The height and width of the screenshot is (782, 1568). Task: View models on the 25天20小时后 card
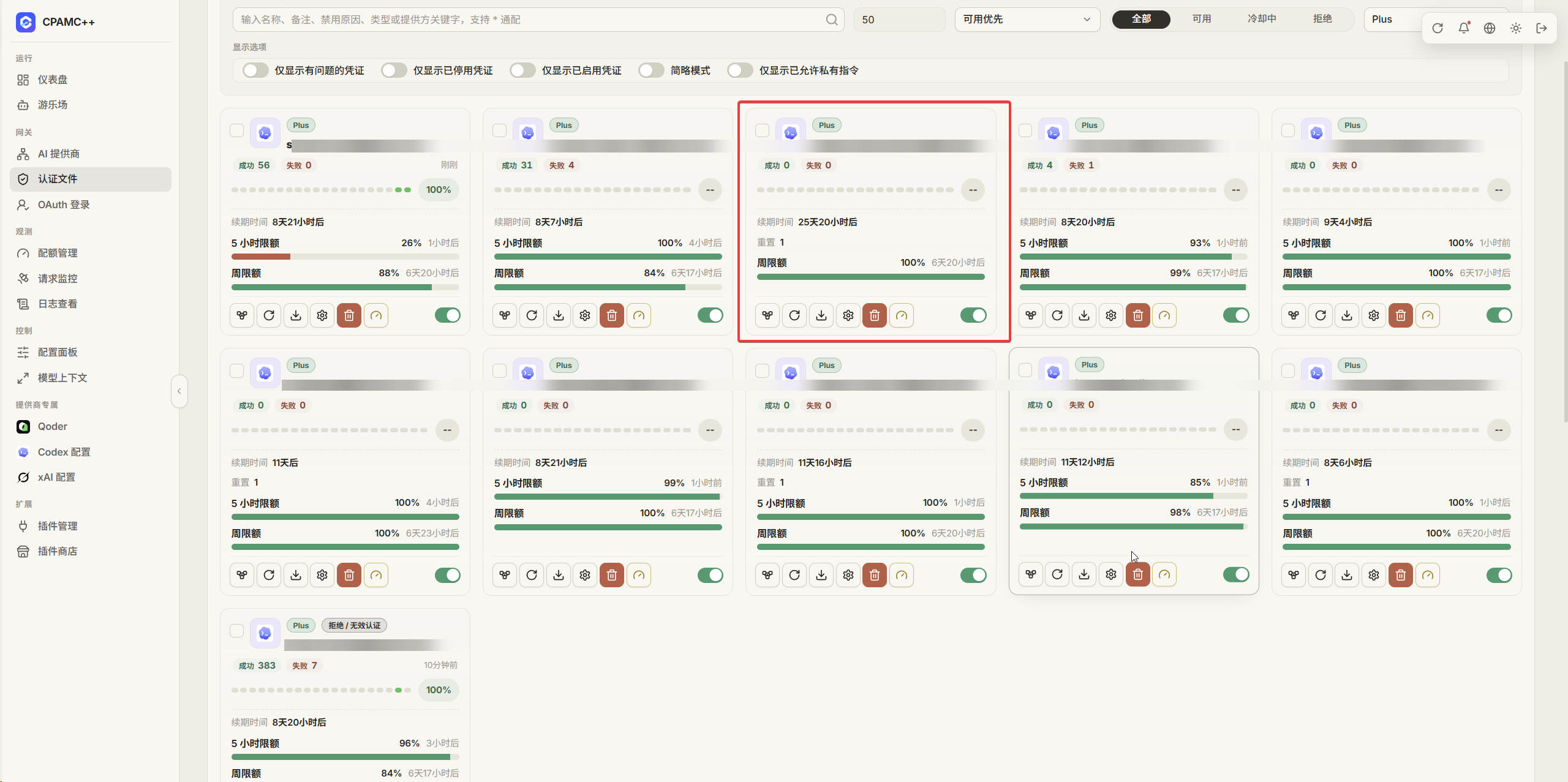click(x=767, y=315)
